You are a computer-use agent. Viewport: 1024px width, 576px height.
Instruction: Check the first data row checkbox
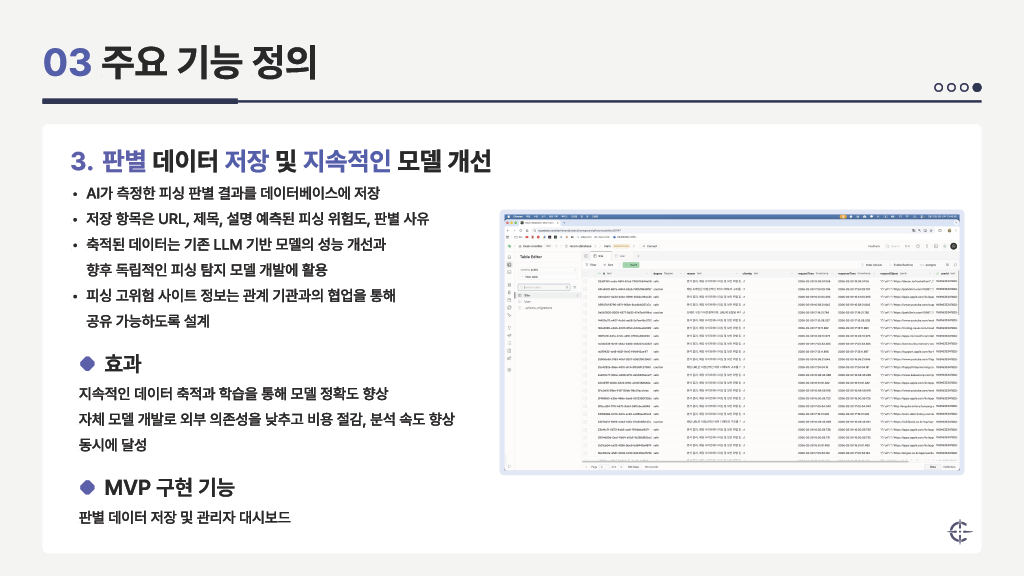586,283
